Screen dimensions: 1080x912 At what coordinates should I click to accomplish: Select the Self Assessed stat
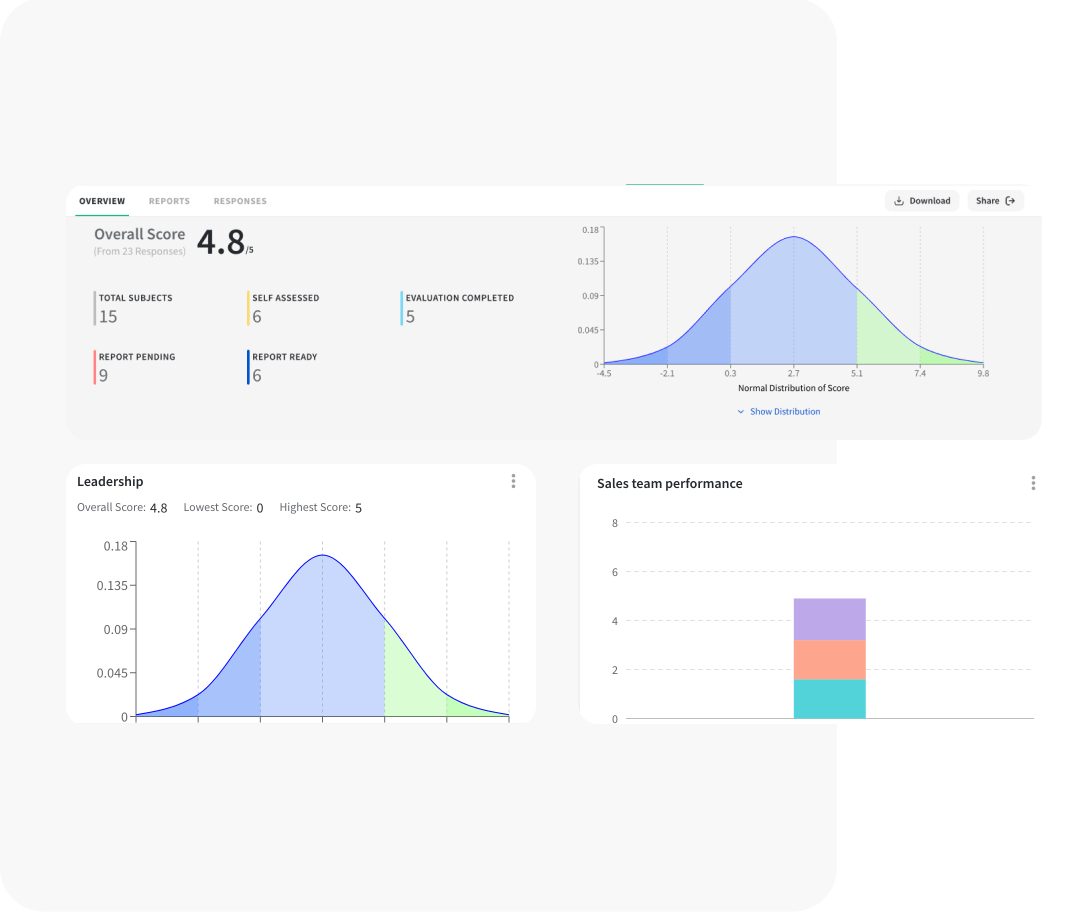[x=285, y=298]
